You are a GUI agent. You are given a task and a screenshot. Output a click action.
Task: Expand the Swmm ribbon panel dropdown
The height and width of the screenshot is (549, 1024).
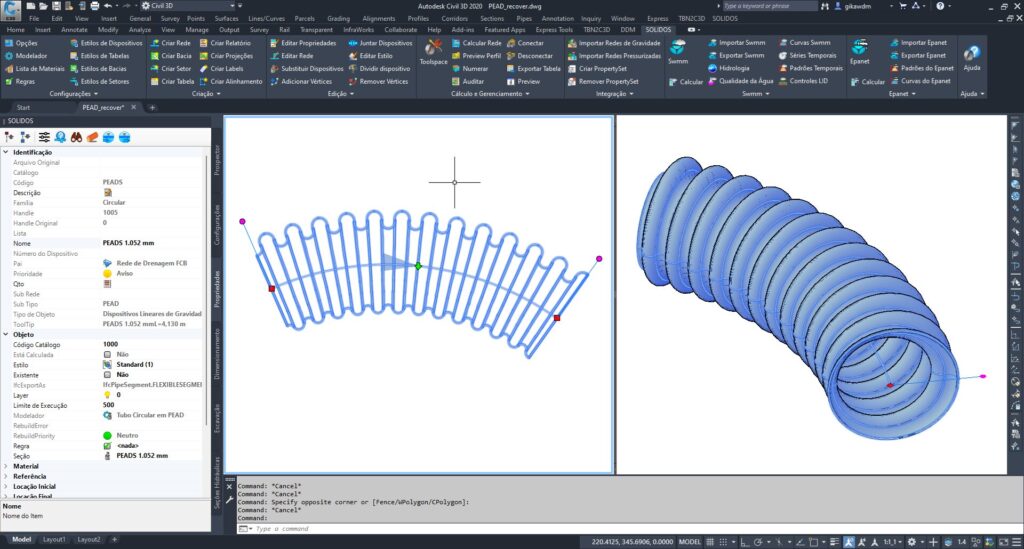coord(756,94)
